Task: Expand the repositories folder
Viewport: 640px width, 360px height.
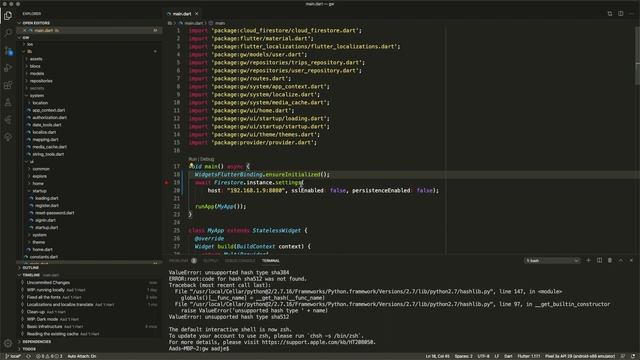Action: [40, 81]
